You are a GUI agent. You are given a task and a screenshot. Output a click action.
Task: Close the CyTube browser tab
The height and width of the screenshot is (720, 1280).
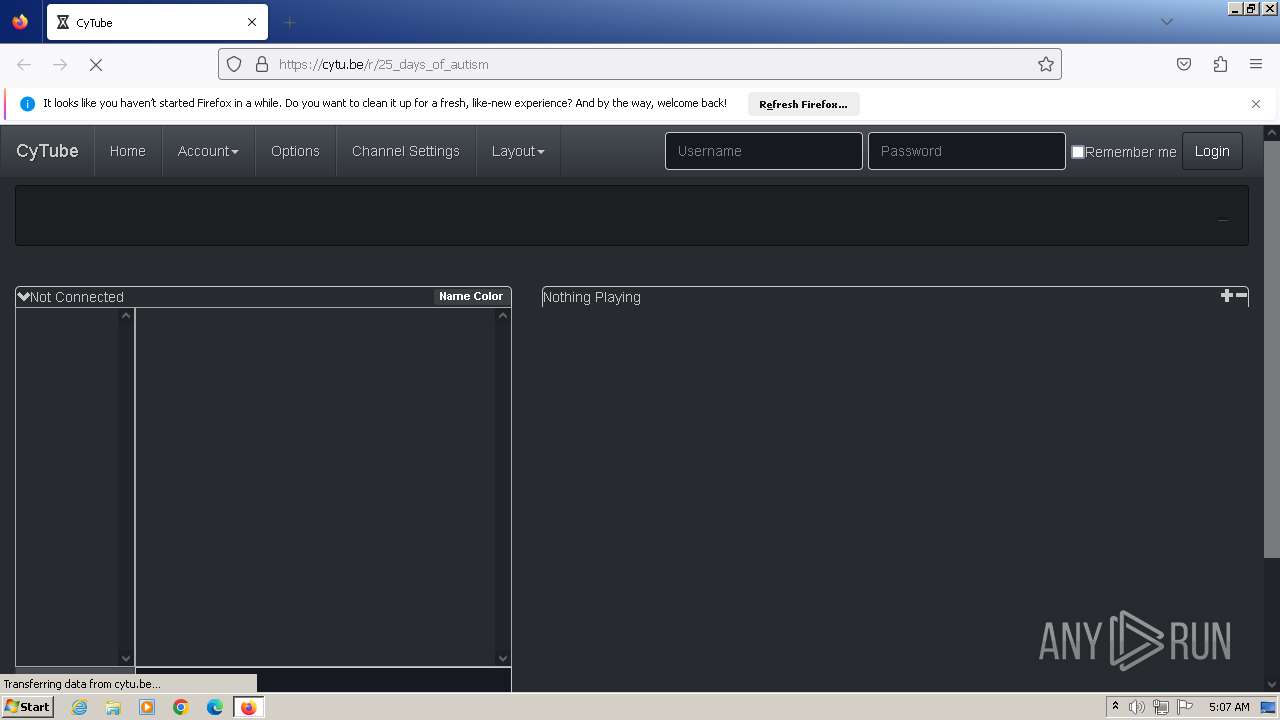252,22
